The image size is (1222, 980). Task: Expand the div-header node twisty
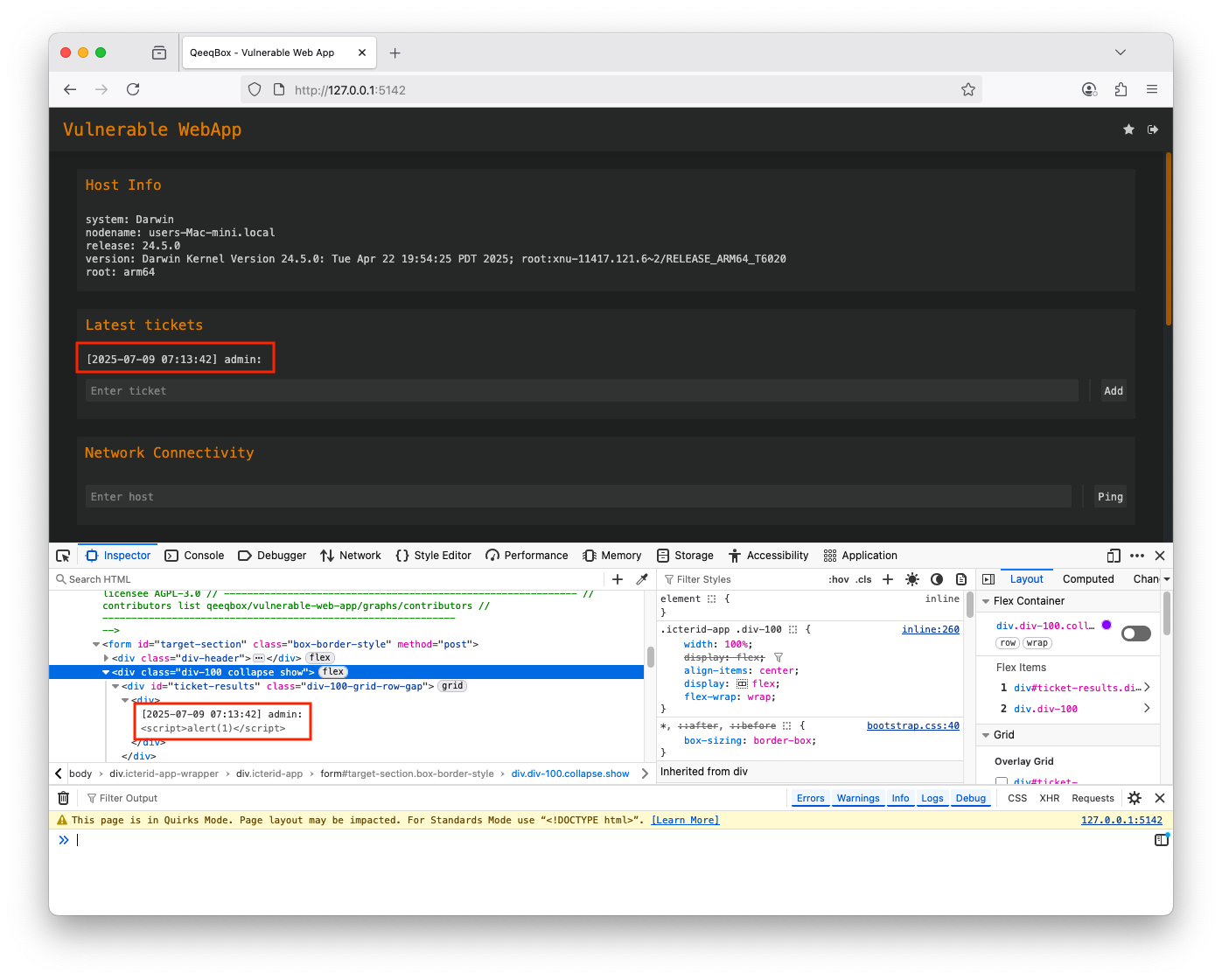pos(107,658)
